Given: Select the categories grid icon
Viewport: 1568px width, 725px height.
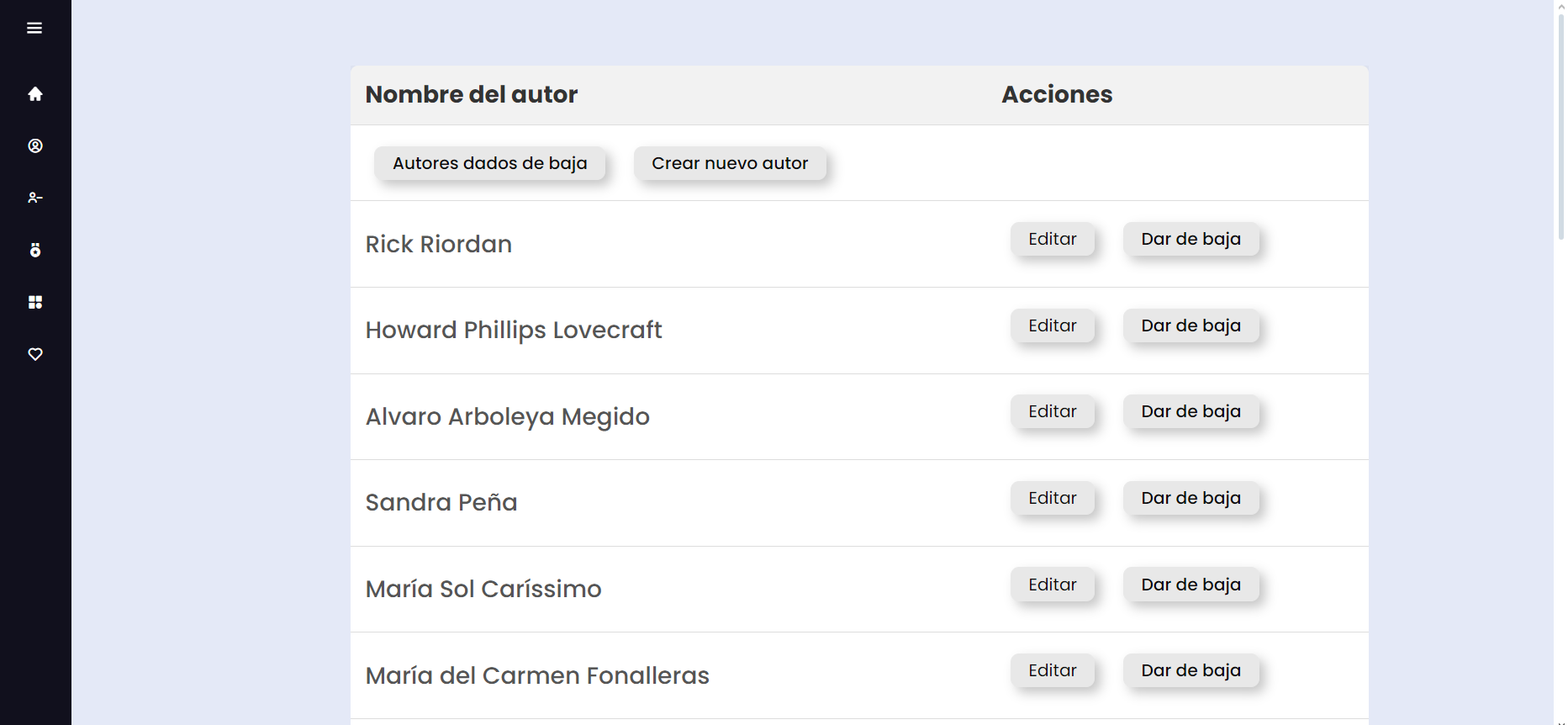Looking at the screenshot, I should coord(35,303).
